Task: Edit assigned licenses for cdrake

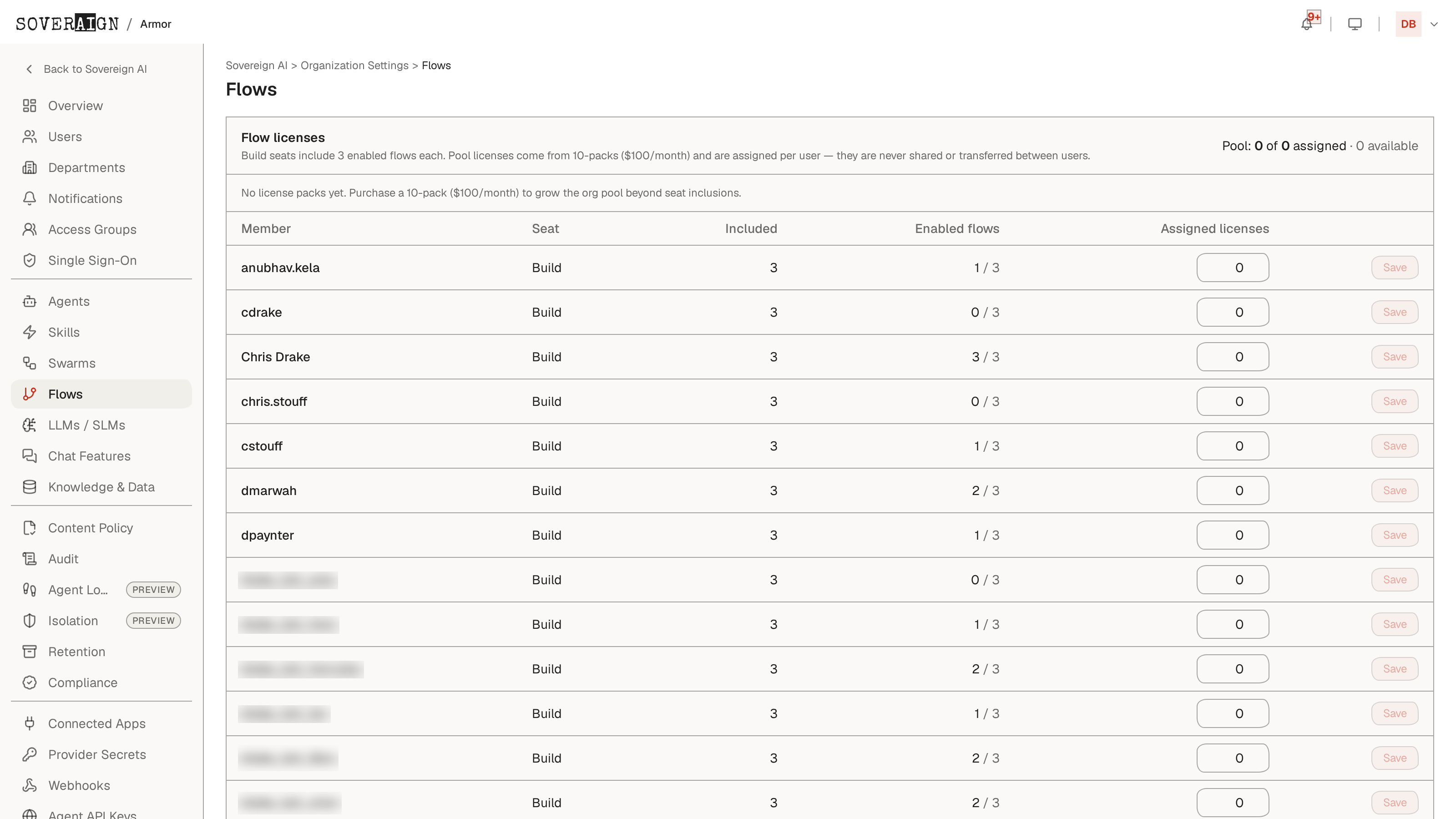Action: (x=1233, y=313)
